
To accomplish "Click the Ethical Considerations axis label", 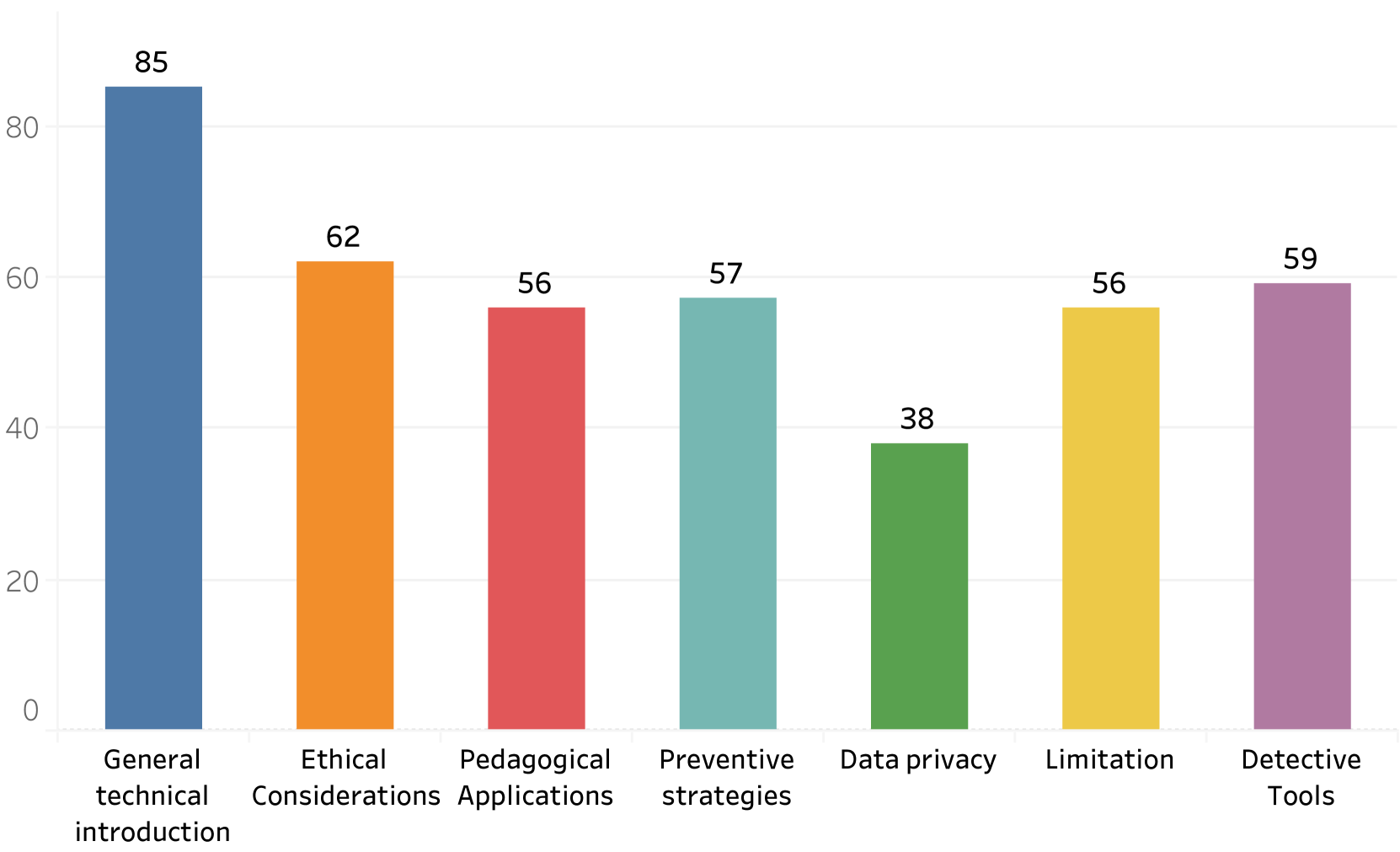I will click(345, 778).
